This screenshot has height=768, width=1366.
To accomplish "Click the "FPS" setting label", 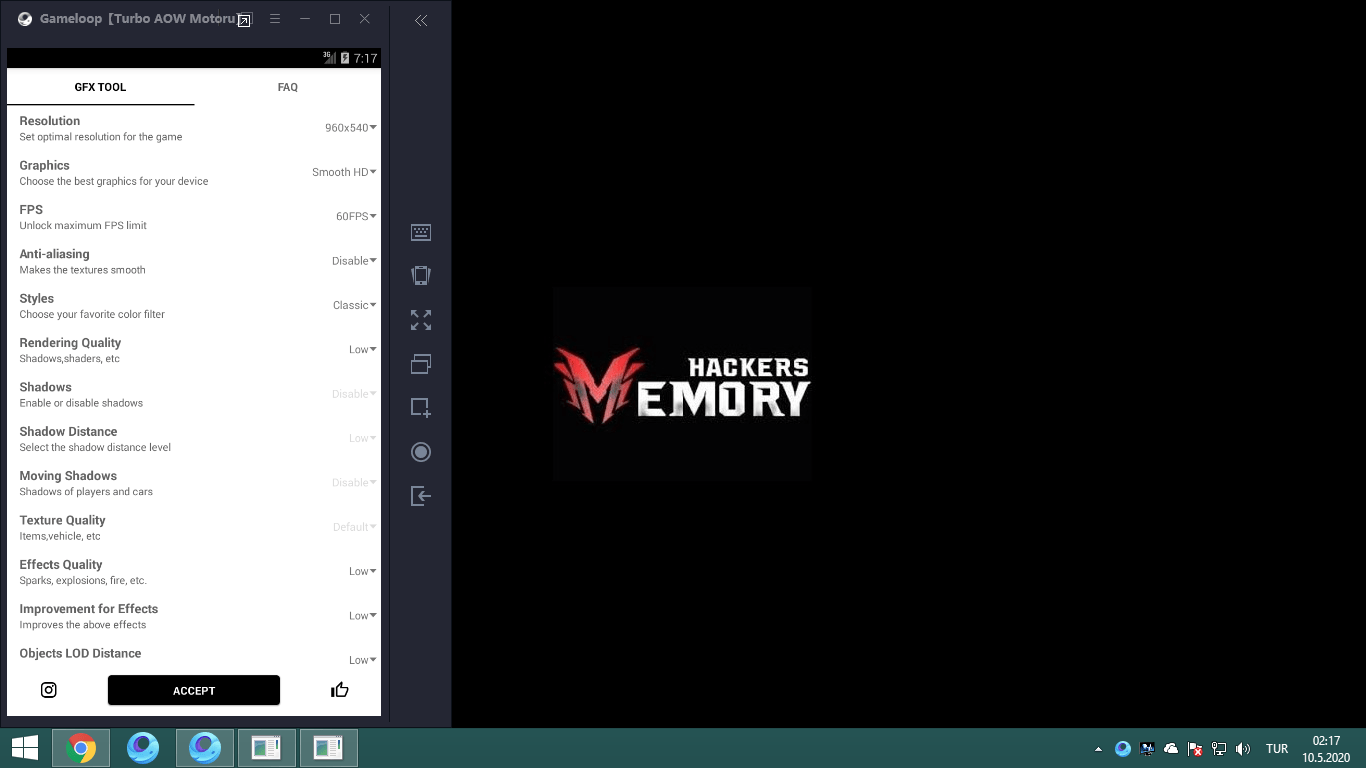I will point(31,210).
